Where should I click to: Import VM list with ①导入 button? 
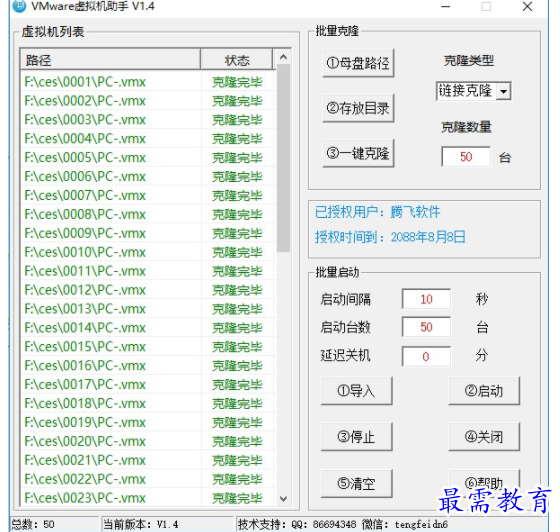pos(356,391)
